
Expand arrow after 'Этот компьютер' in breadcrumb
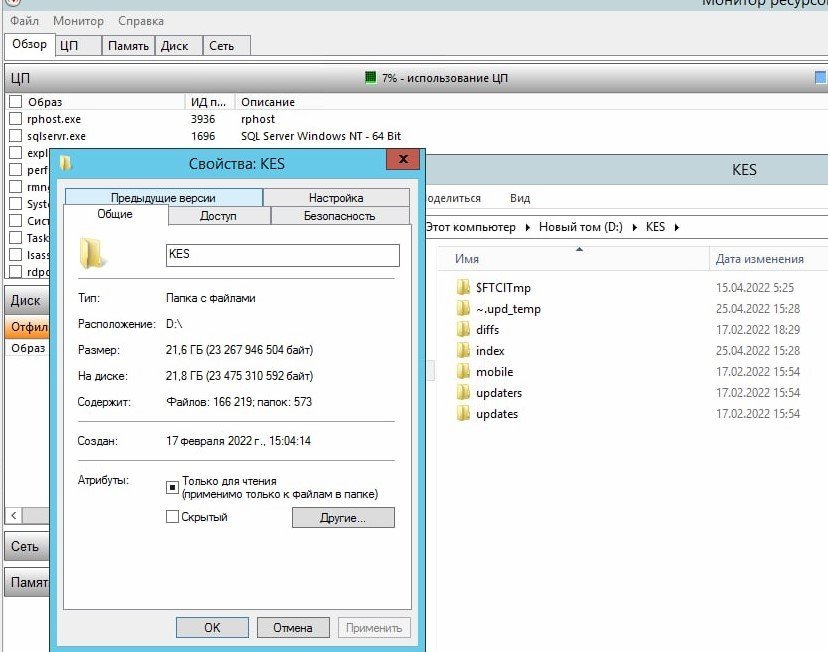527,227
